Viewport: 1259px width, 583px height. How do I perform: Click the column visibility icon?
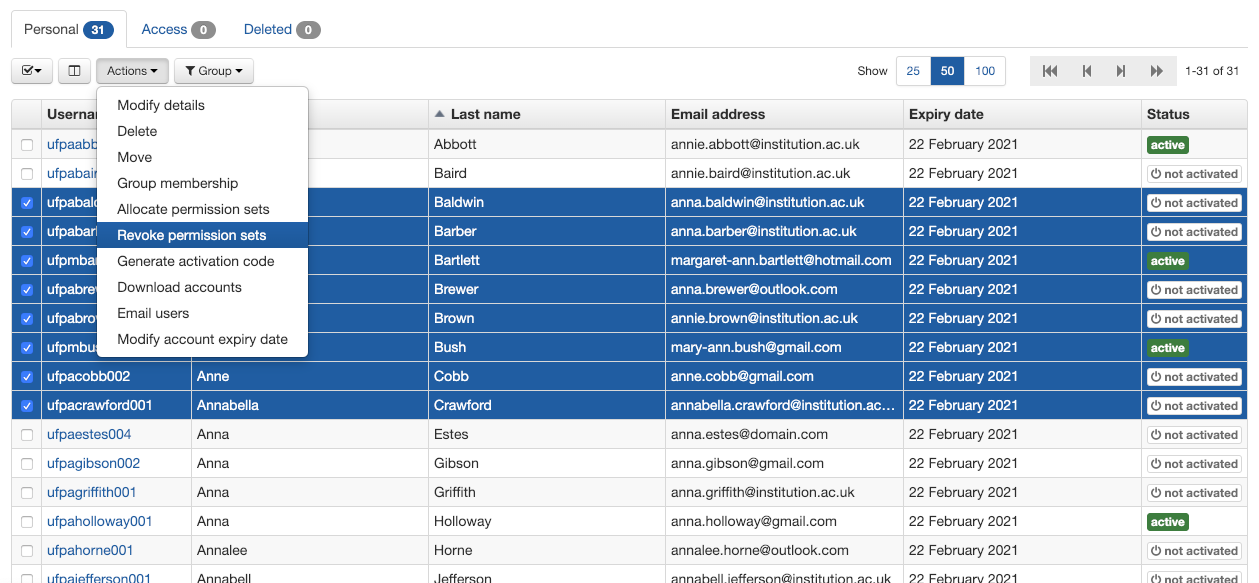point(74,71)
